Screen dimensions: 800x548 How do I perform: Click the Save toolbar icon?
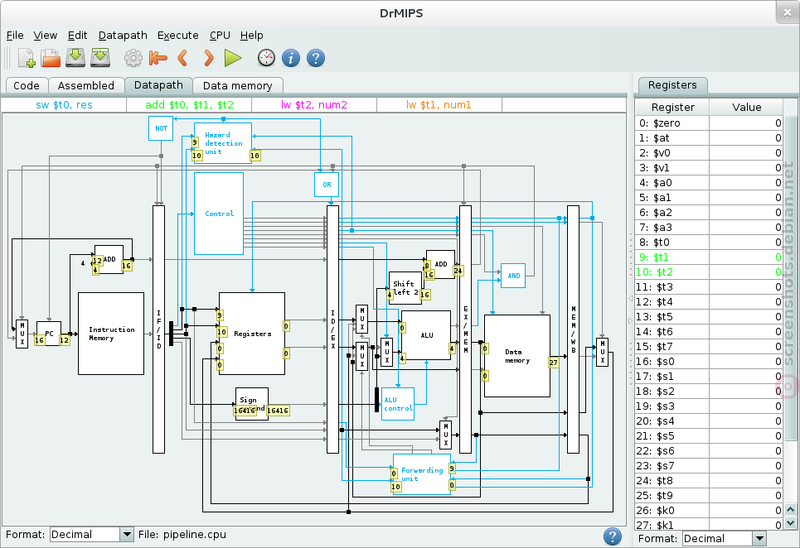[x=76, y=58]
